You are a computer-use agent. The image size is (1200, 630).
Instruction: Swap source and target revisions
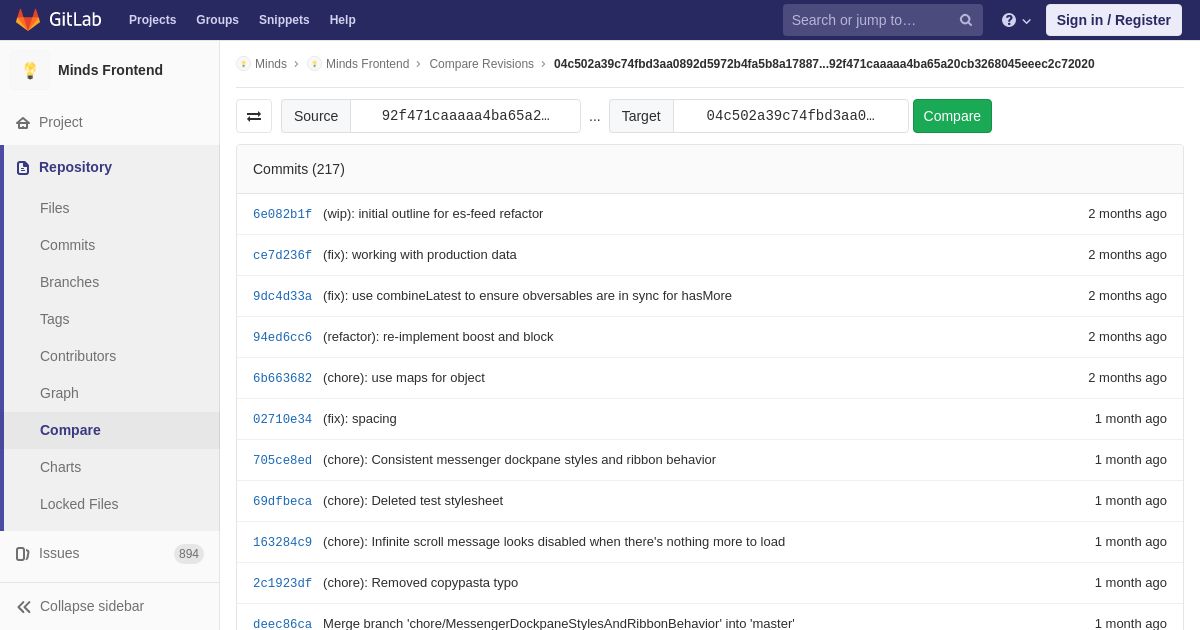click(x=254, y=116)
